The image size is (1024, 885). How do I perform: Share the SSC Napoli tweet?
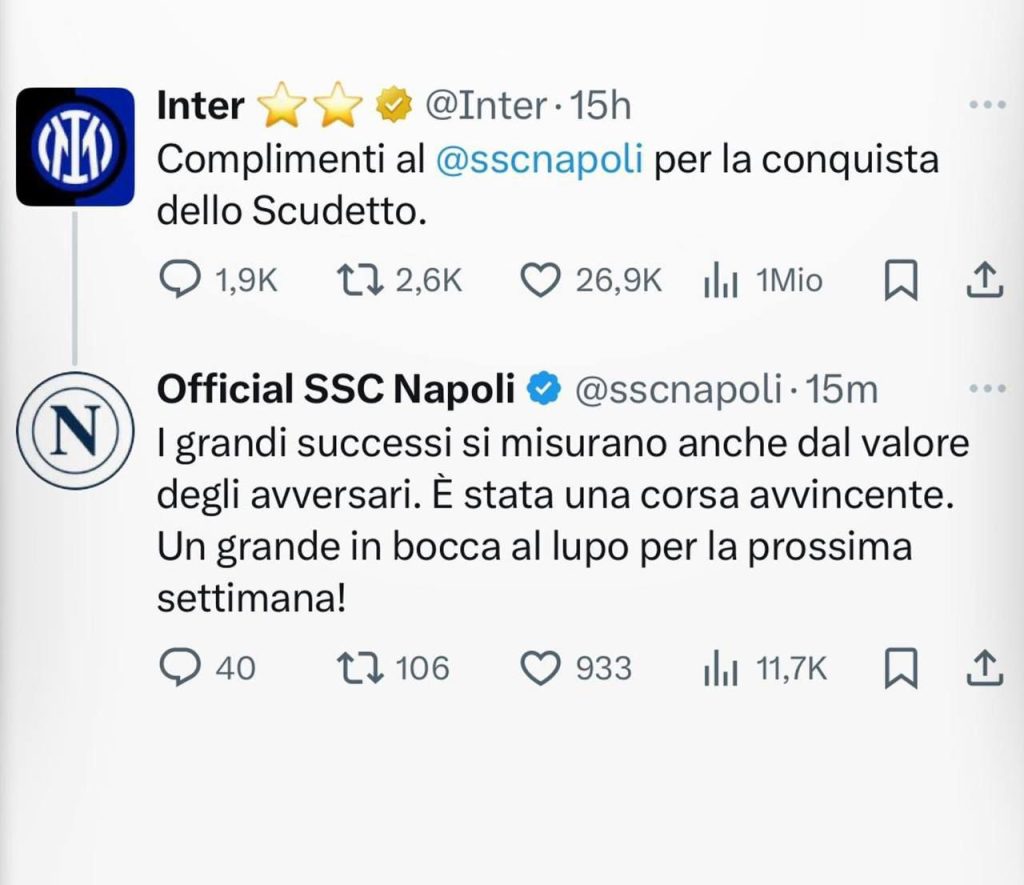(x=983, y=667)
